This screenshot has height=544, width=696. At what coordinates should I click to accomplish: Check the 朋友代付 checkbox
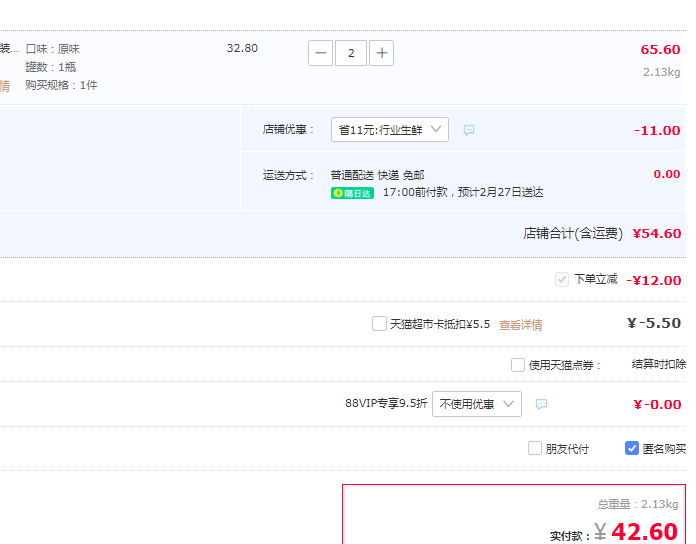[535, 448]
